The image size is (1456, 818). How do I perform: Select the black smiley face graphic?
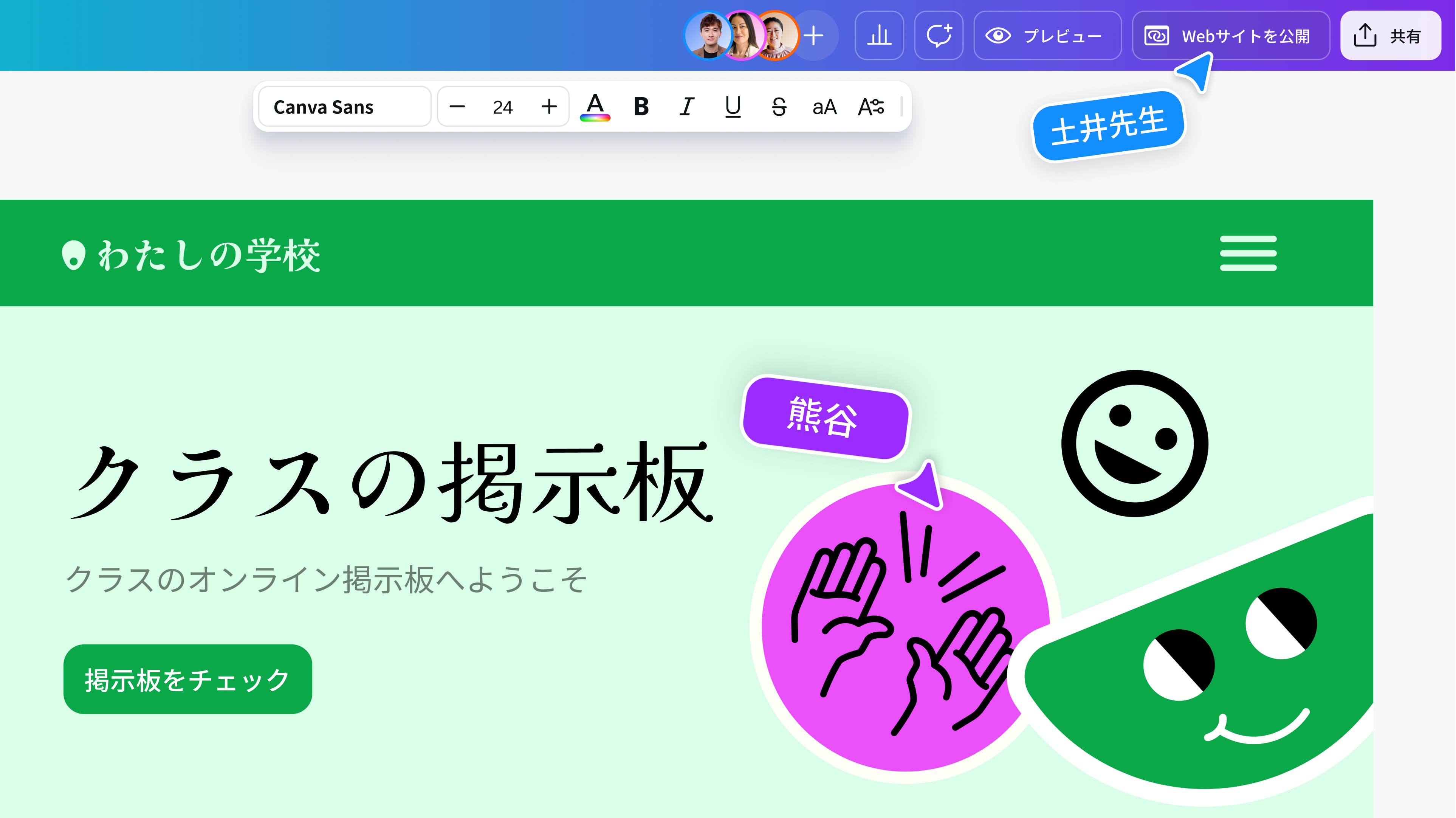coord(1134,444)
